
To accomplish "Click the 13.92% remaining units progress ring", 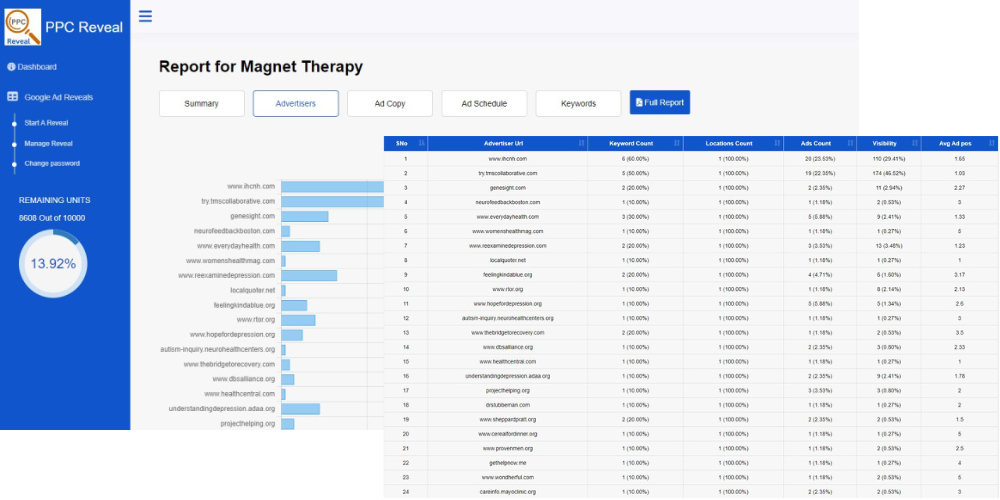I will [x=54, y=264].
